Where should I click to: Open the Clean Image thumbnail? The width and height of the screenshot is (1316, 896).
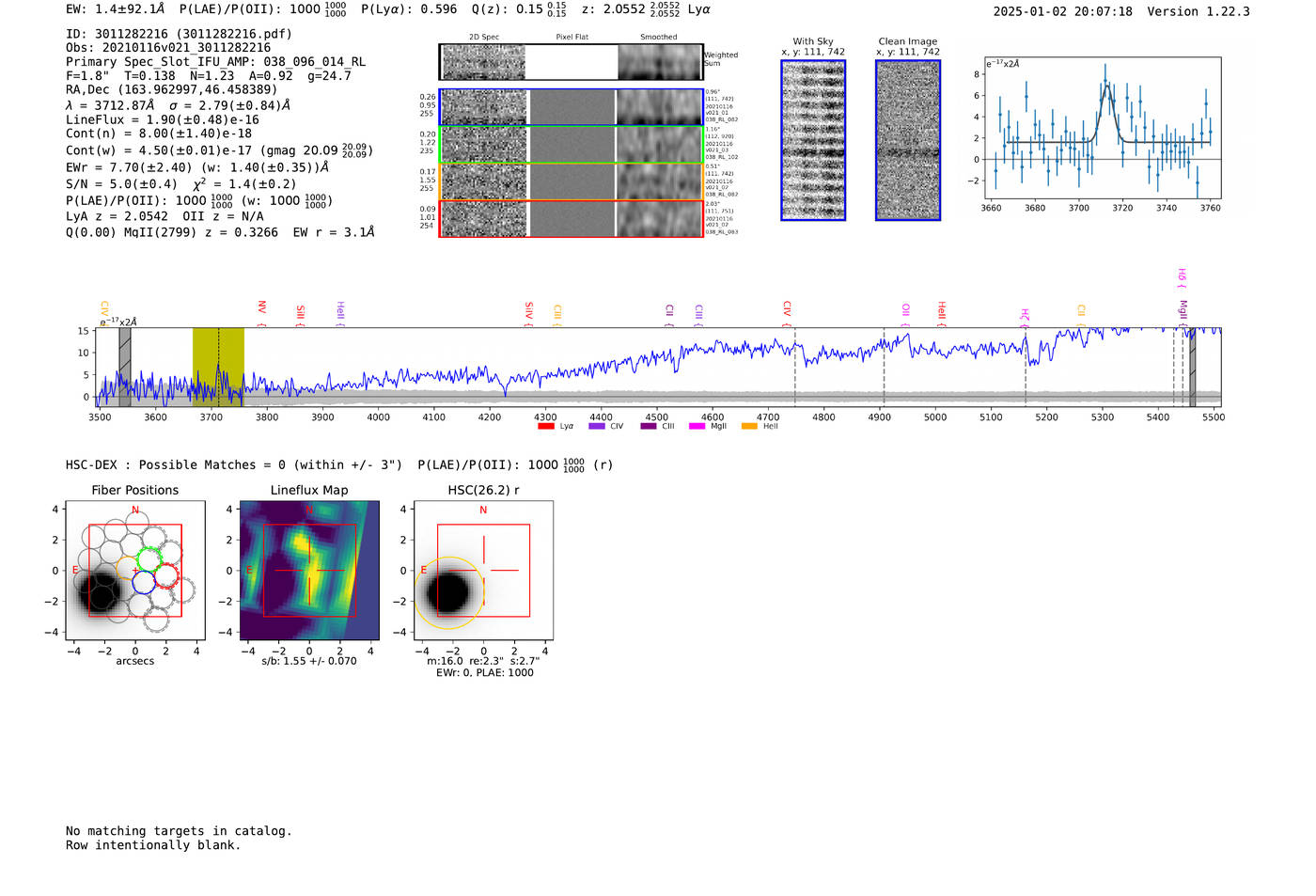pyautogui.click(x=908, y=140)
